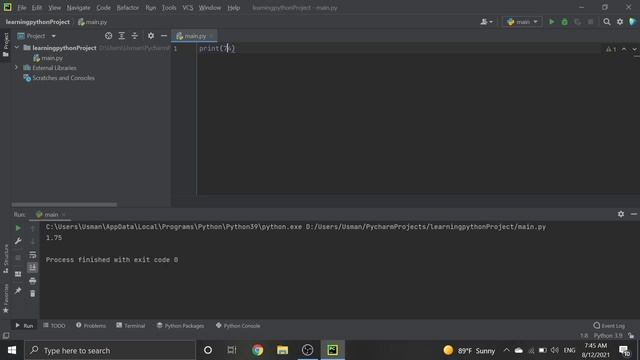Open the Problems tool window
Screen dimensions: 640x360
(x=91, y=325)
